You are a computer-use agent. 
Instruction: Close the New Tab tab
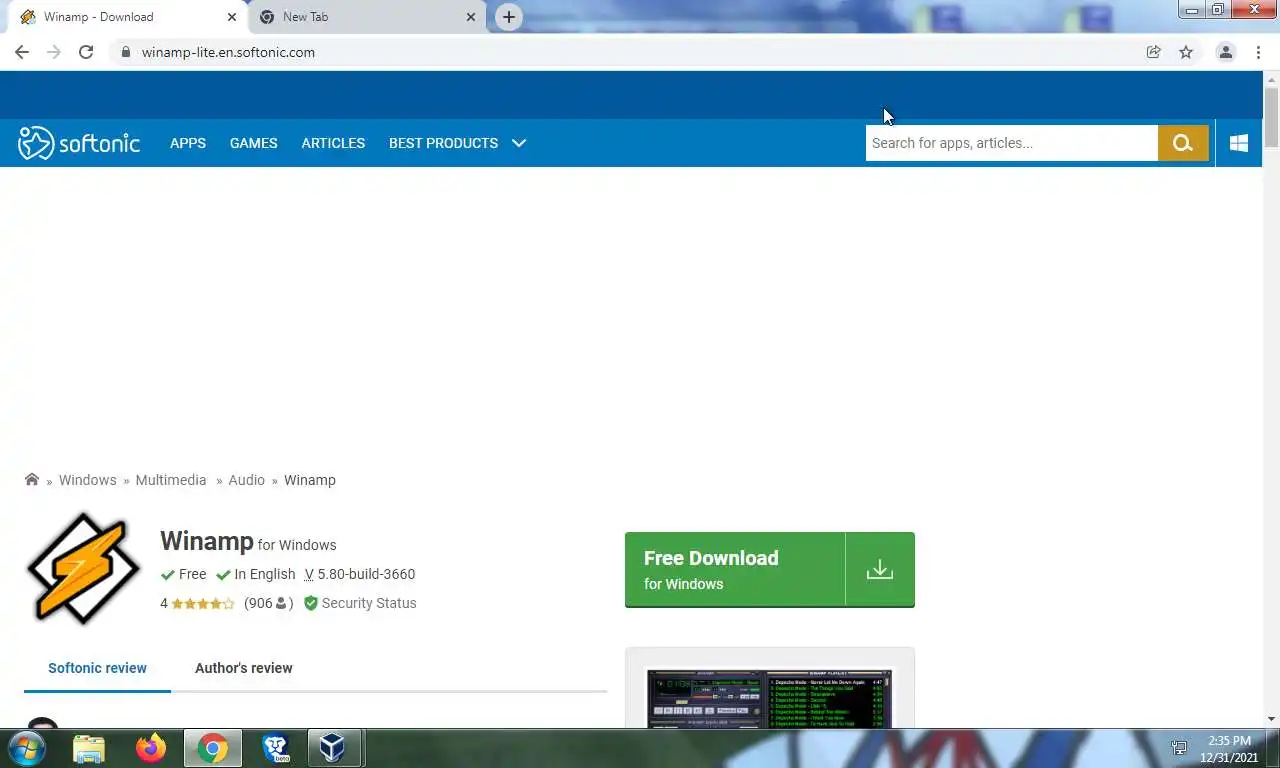[x=471, y=17]
